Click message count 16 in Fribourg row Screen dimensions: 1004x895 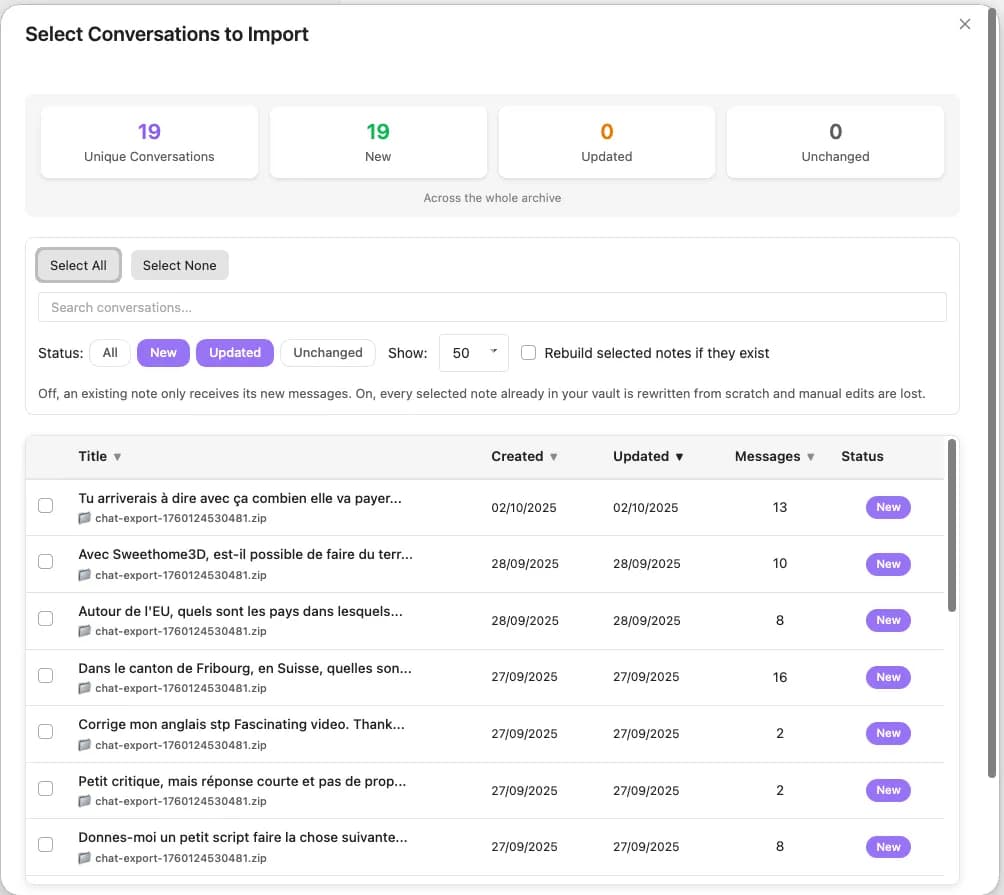point(779,677)
